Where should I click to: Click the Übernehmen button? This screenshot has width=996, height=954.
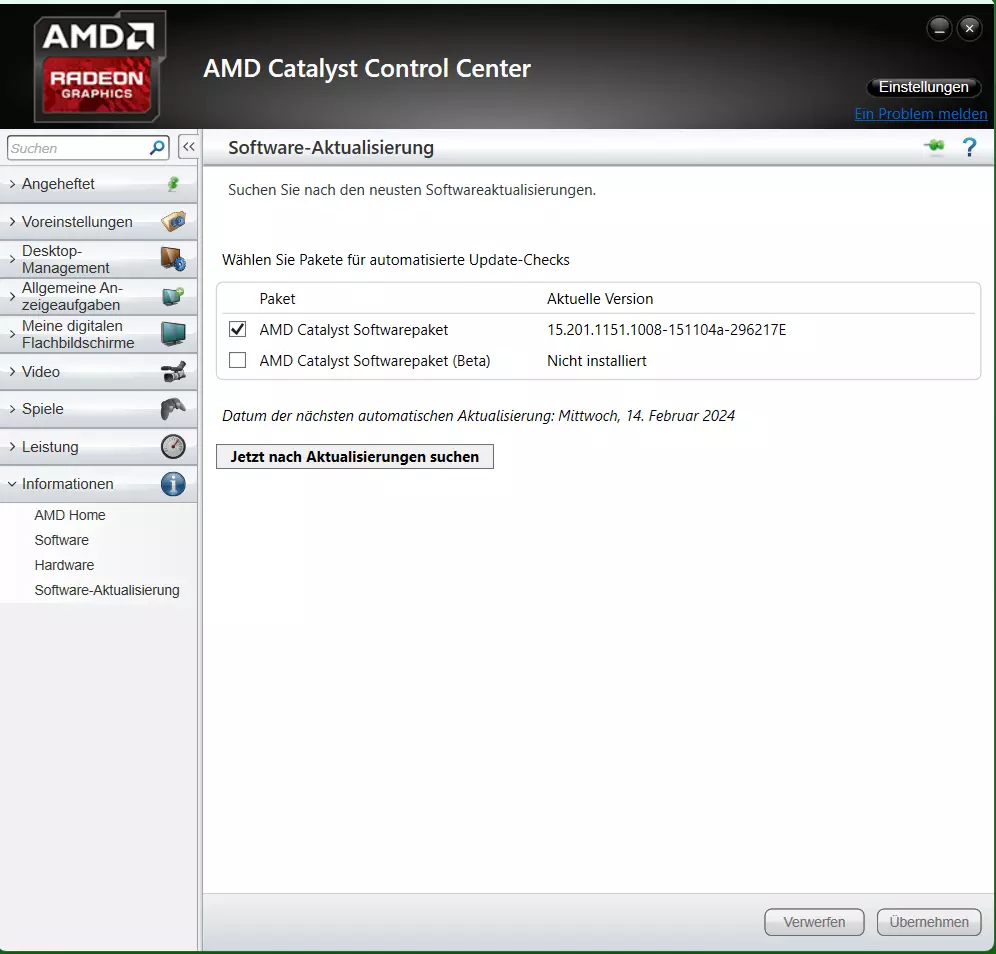click(929, 922)
